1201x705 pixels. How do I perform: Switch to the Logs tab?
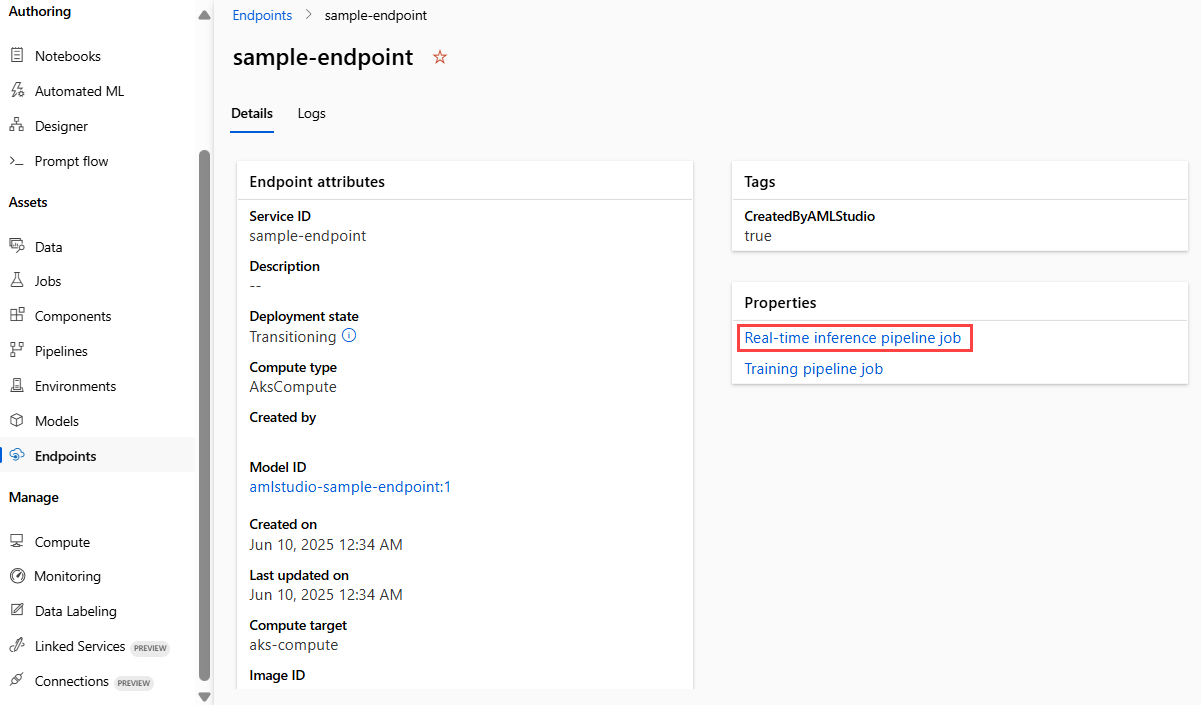[x=312, y=113]
